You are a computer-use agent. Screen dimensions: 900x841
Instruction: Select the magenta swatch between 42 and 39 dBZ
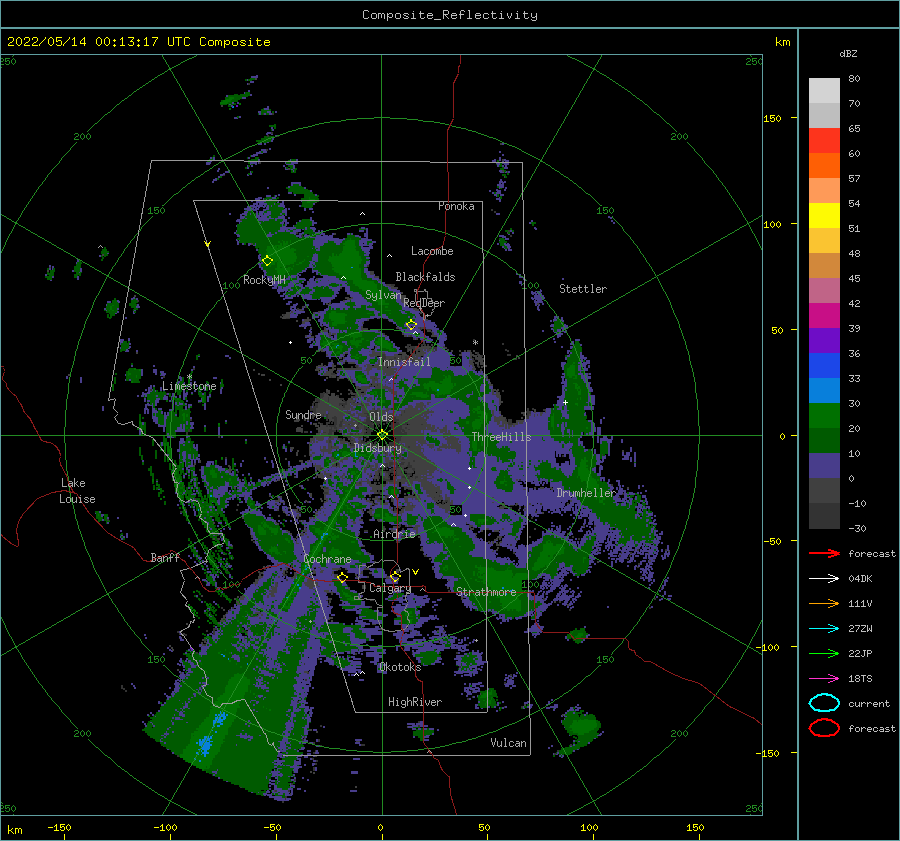point(824,316)
